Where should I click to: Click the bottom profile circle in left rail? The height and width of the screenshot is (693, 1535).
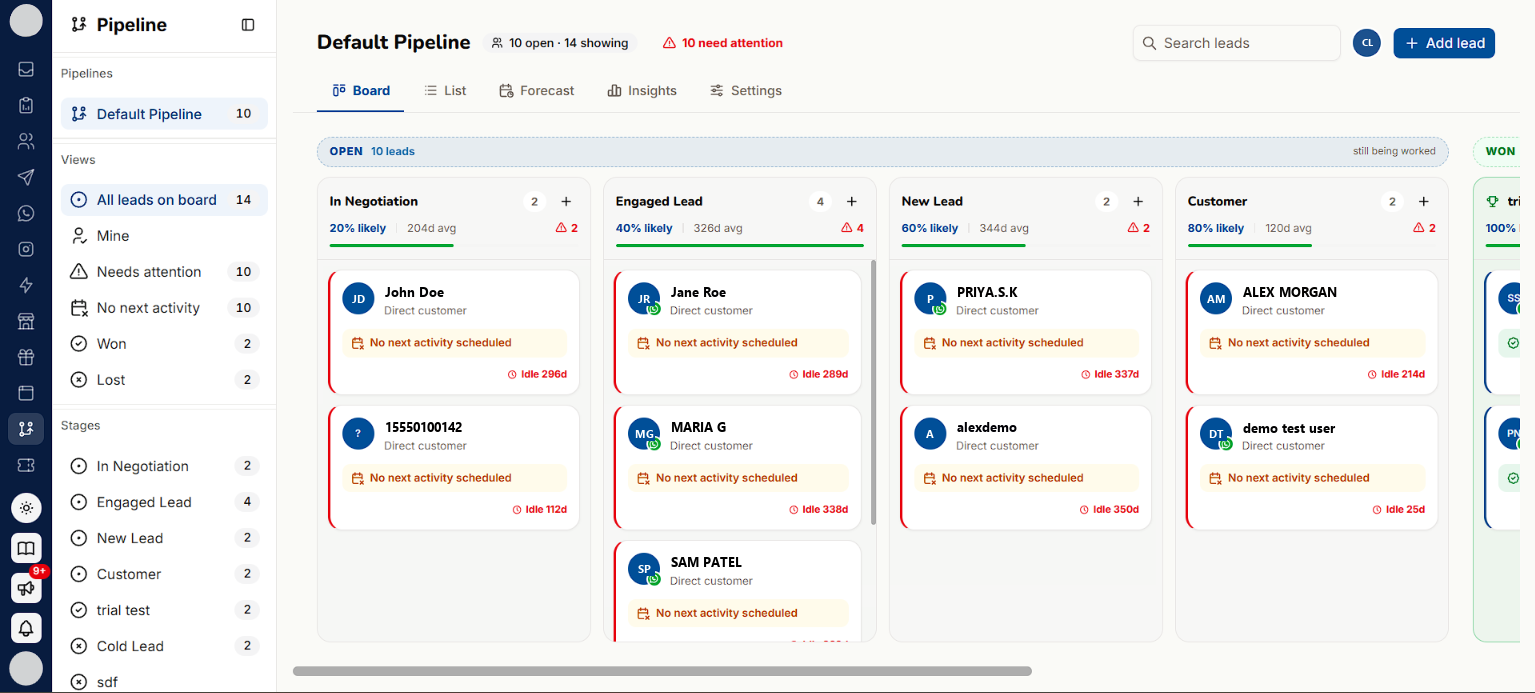click(26, 668)
